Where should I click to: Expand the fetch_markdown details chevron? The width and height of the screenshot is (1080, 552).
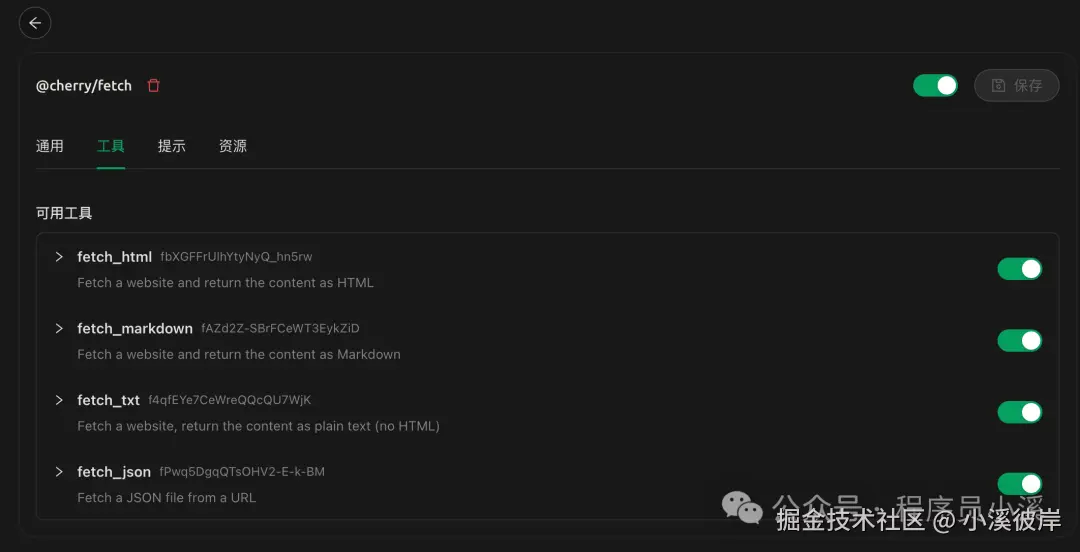click(x=59, y=328)
